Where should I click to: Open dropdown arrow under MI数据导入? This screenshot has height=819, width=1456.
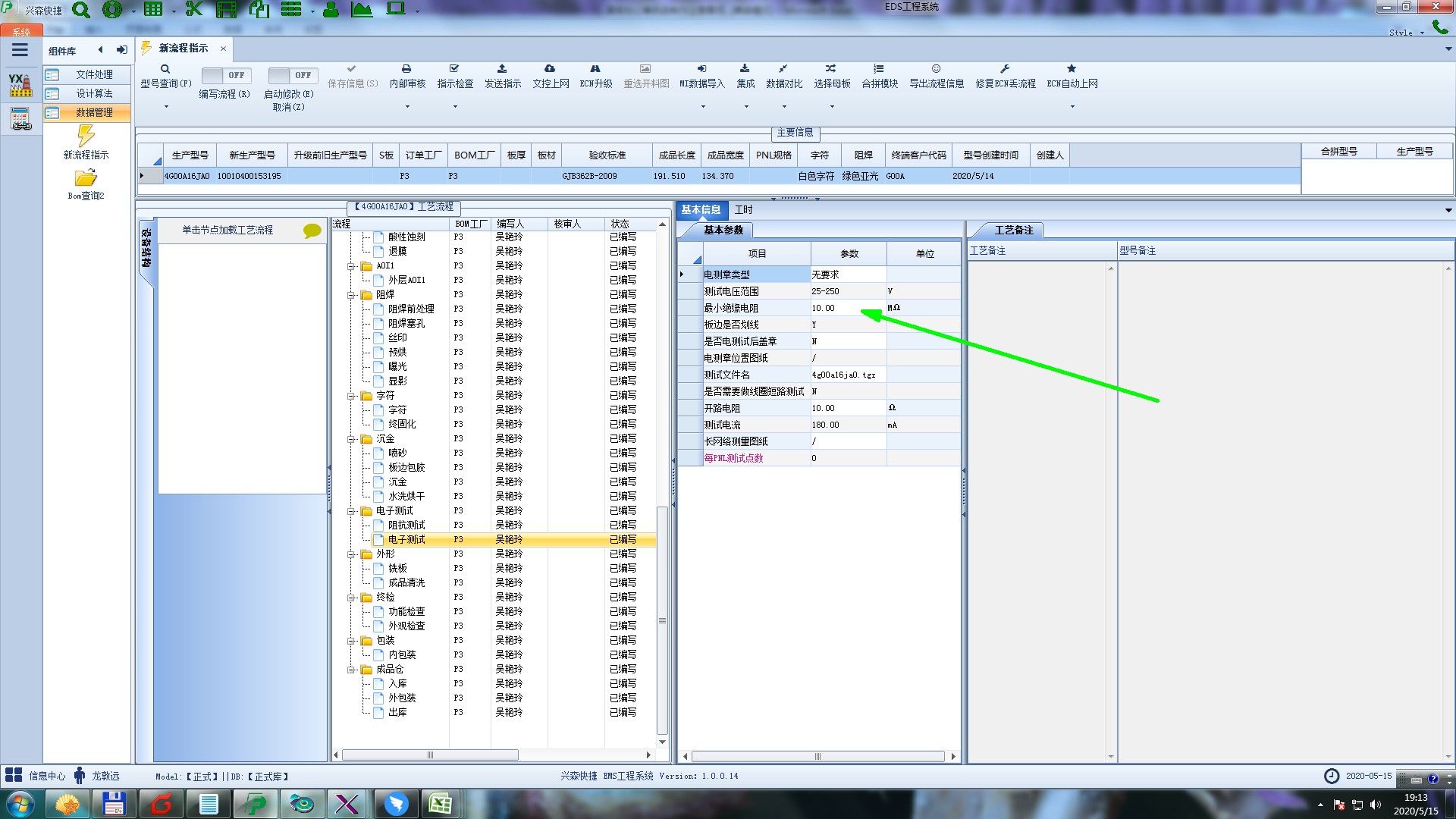click(x=702, y=106)
